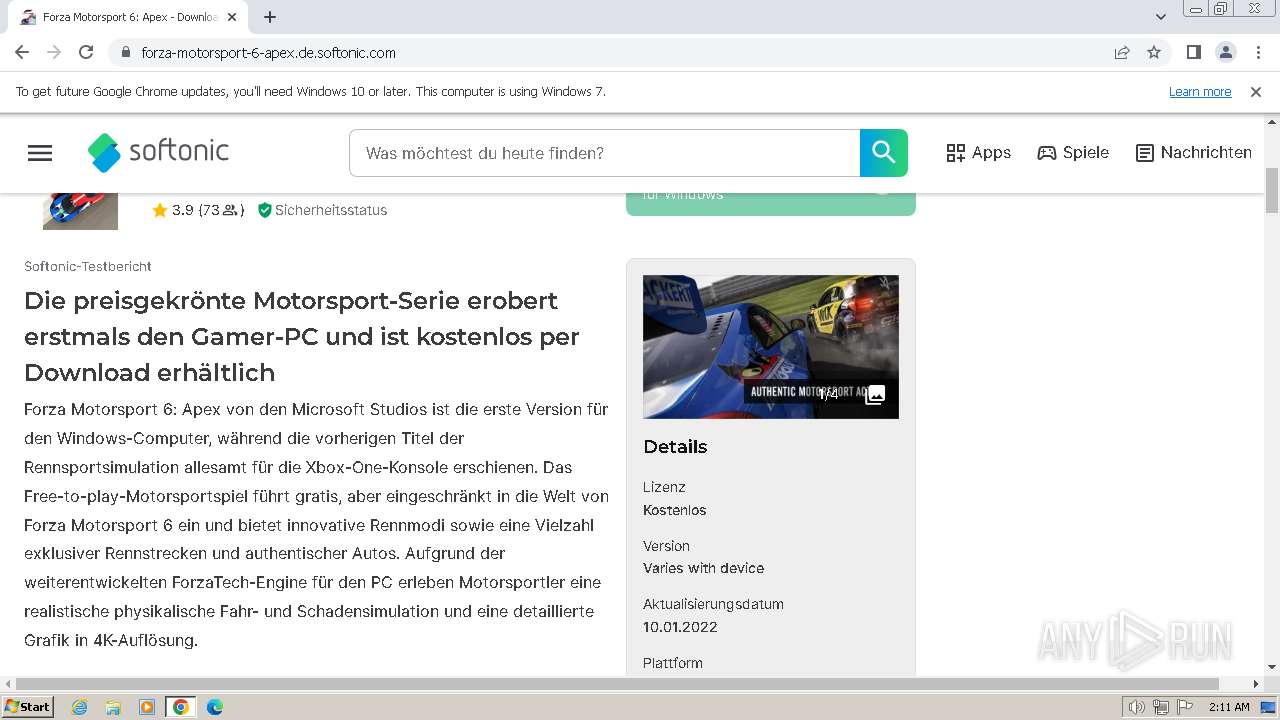Click the Action Center flag tray icon

coord(1184,707)
